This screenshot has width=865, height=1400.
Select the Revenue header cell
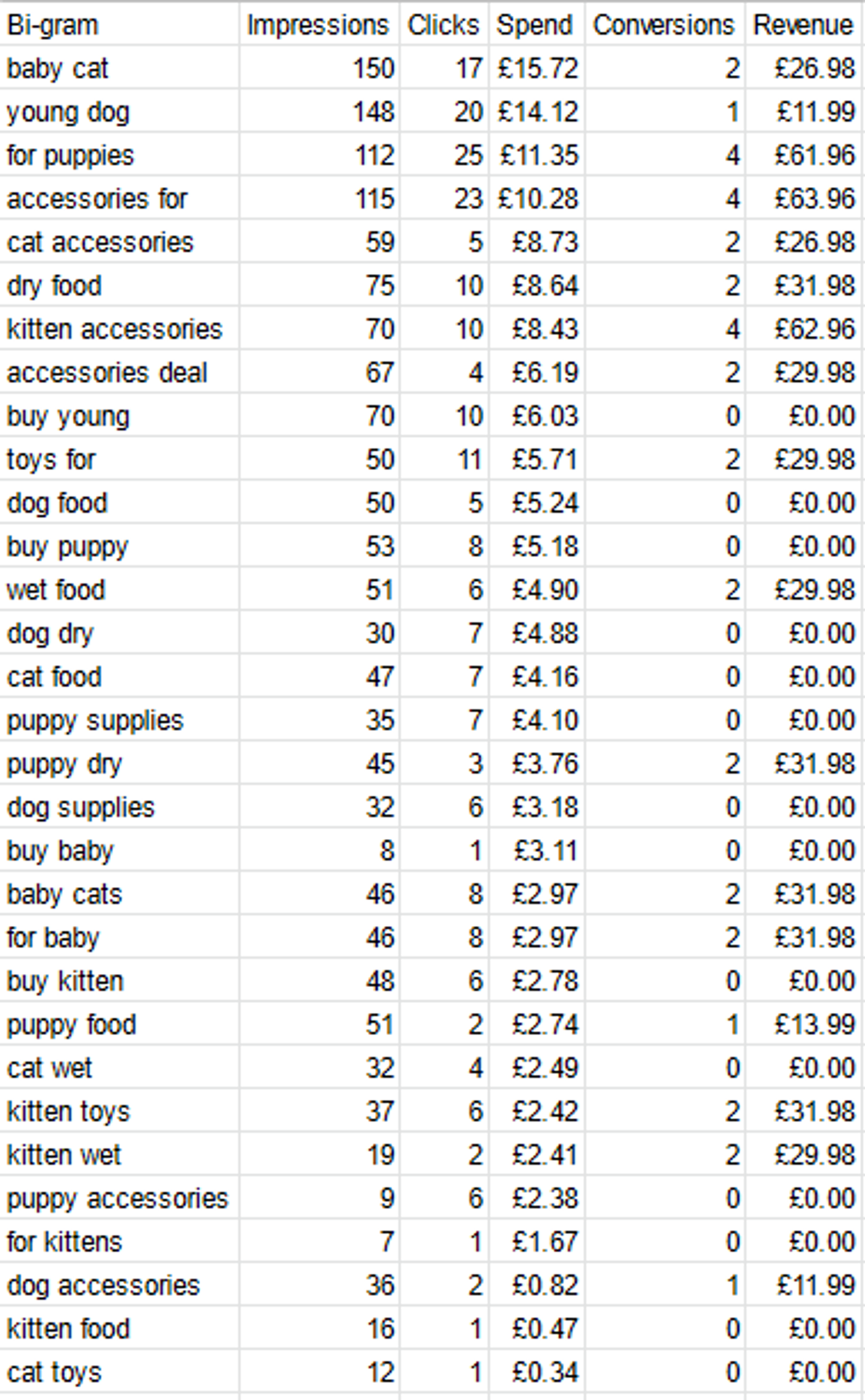tap(803, 25)
